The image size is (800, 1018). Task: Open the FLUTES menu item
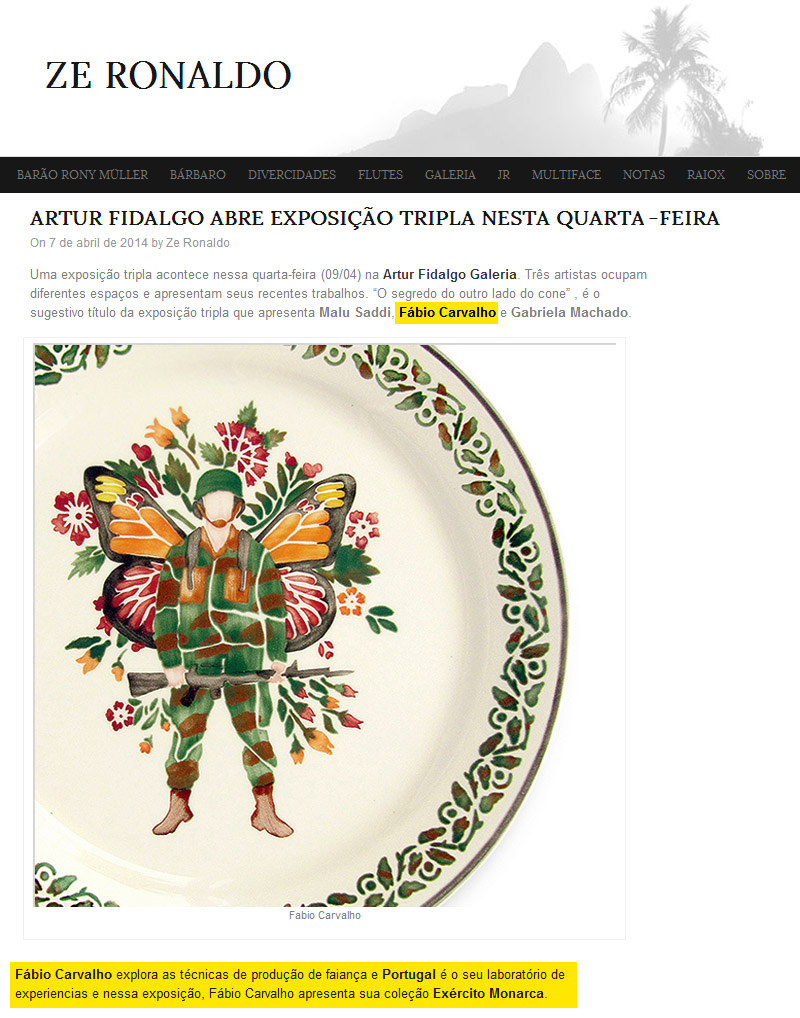(381, 175)
